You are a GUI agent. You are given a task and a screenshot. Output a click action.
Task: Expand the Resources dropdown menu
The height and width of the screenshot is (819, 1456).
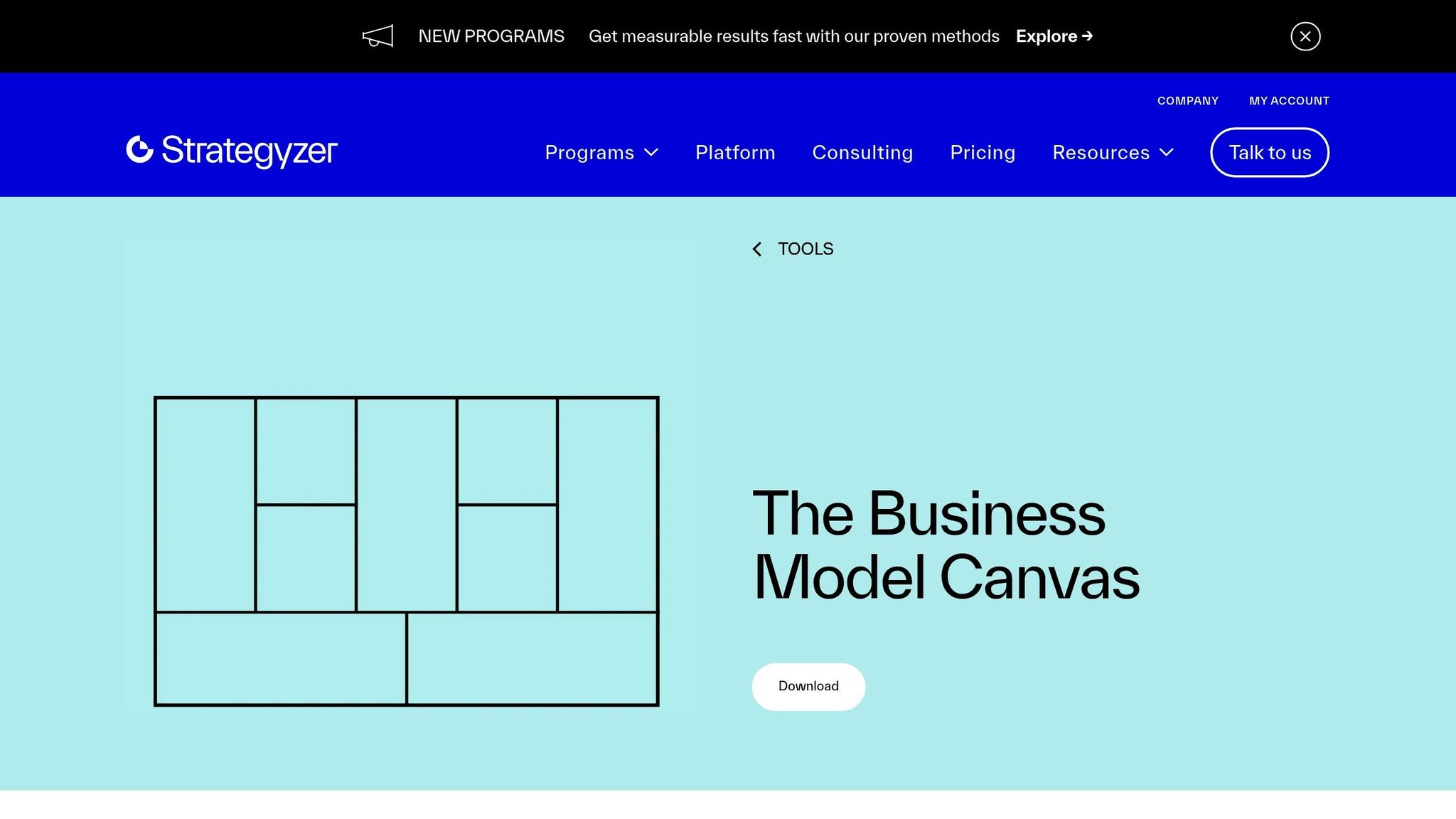coord(1113,152)
